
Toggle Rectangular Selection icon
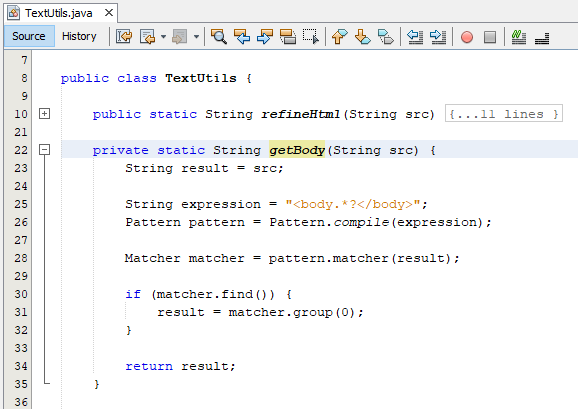pyautogui.click(x=311, y=36)
